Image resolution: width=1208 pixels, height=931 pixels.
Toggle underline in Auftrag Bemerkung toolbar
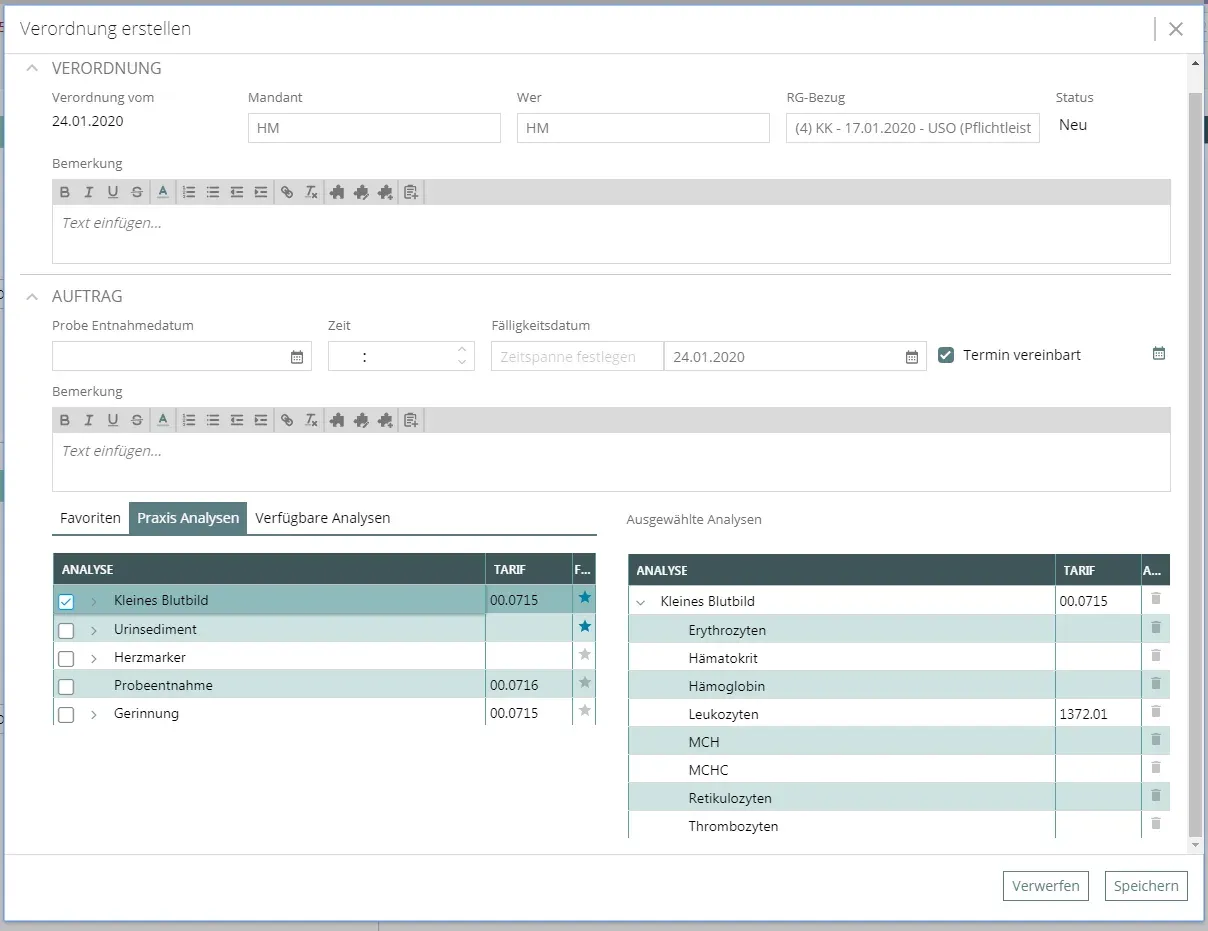(113, 420)
